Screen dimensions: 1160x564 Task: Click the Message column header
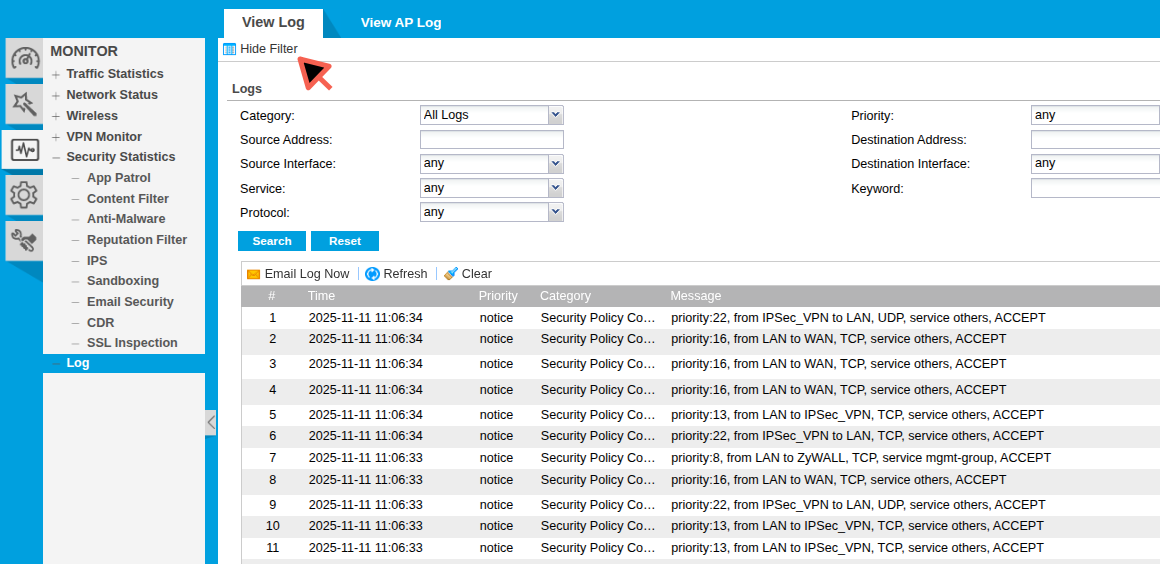click(x=695, y=296)
